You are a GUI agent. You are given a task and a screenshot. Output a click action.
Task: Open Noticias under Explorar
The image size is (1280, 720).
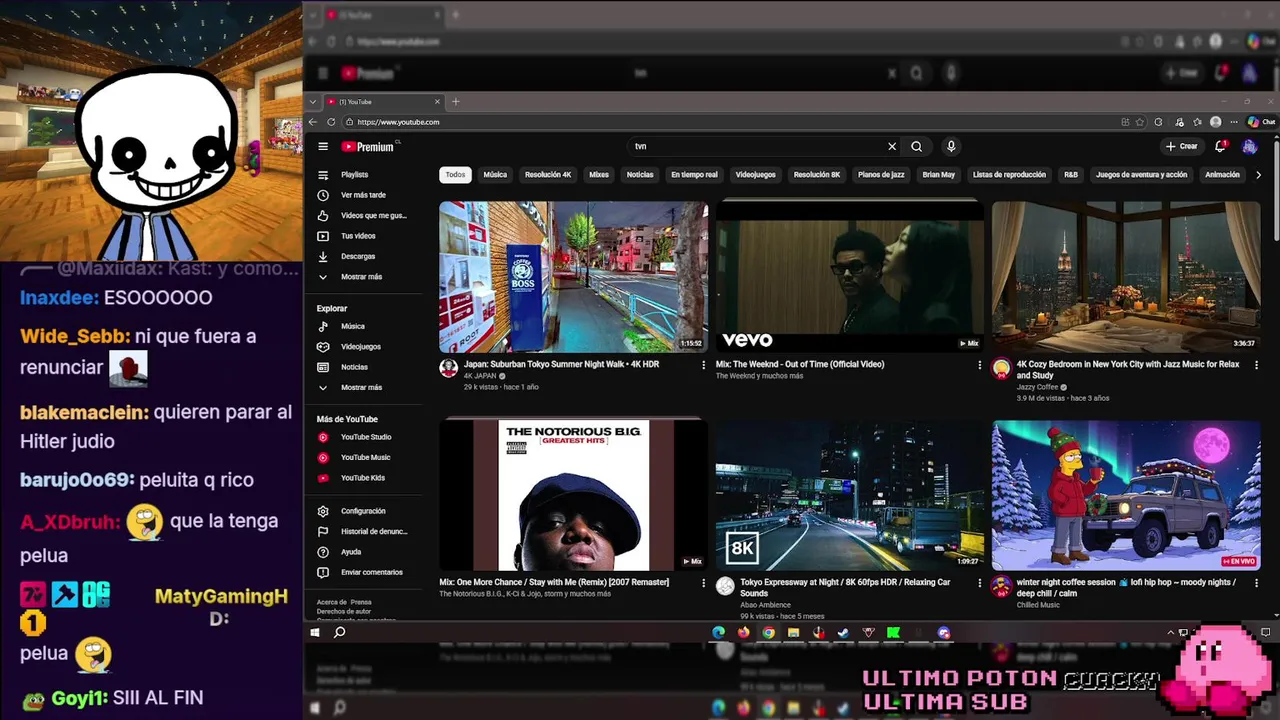tap(354, 367)
